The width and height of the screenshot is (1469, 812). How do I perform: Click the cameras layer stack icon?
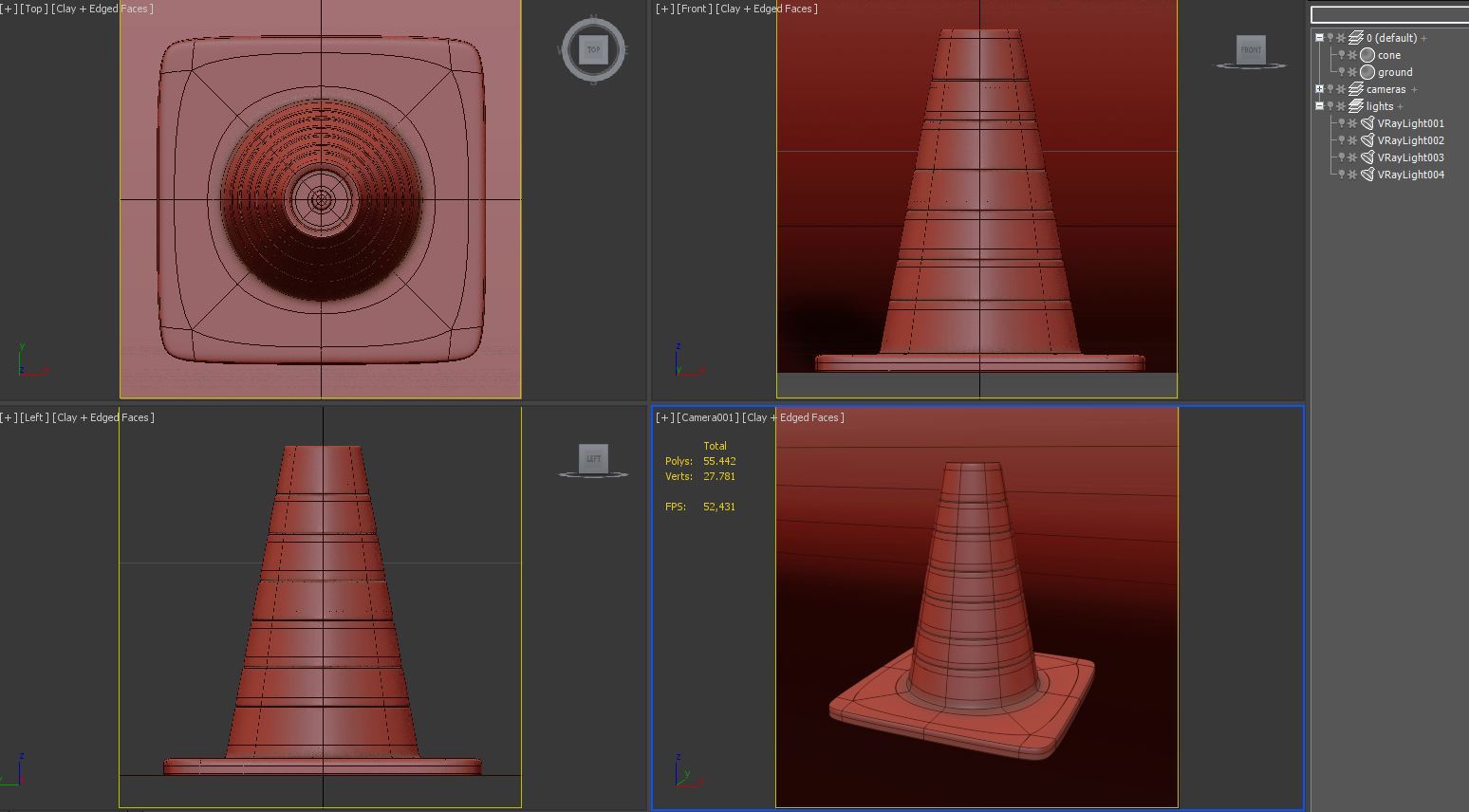1356,89
